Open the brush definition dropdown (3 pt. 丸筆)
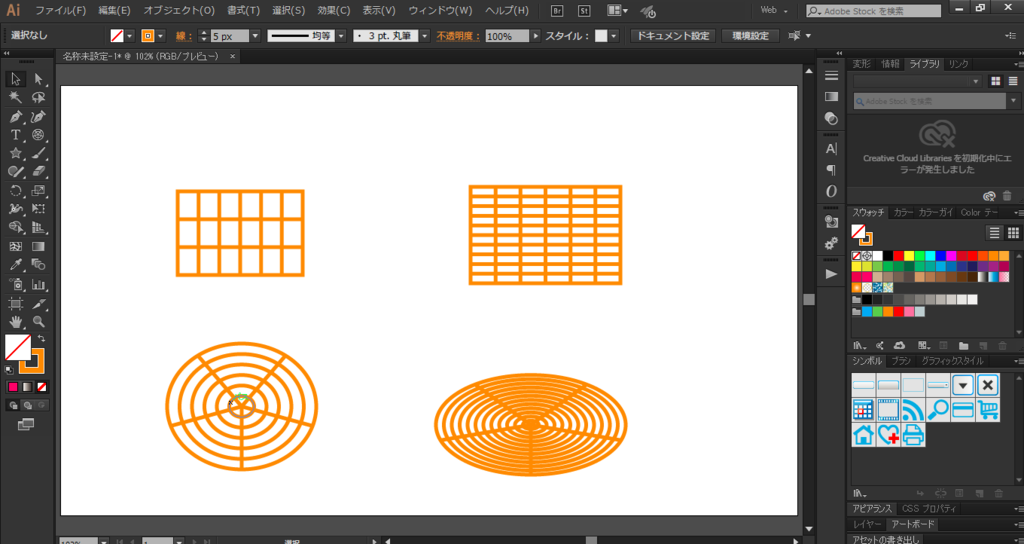1024x544 pixels. [x=424, y=36]
